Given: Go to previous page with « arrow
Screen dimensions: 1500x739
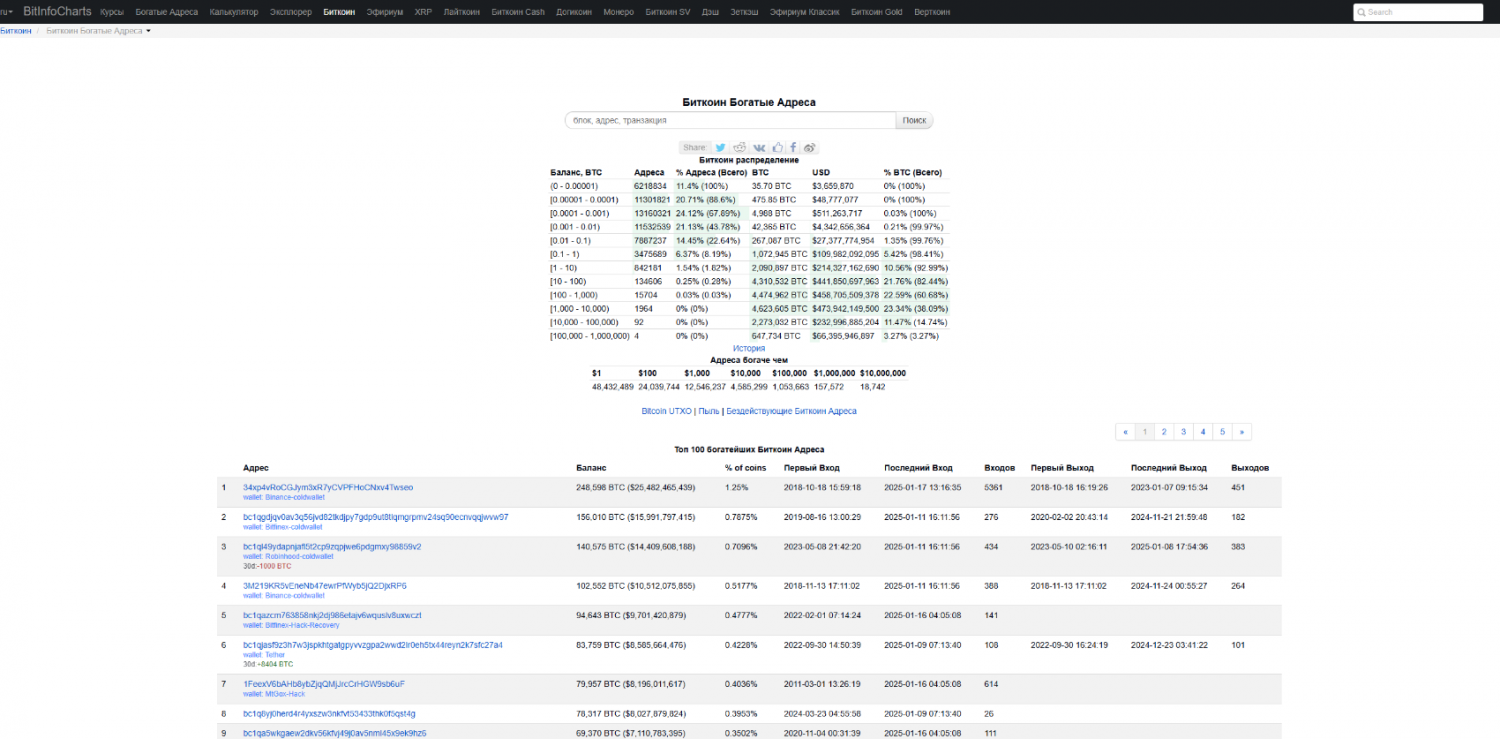Looking at the screenshot, I should (x=1126, y=432).
